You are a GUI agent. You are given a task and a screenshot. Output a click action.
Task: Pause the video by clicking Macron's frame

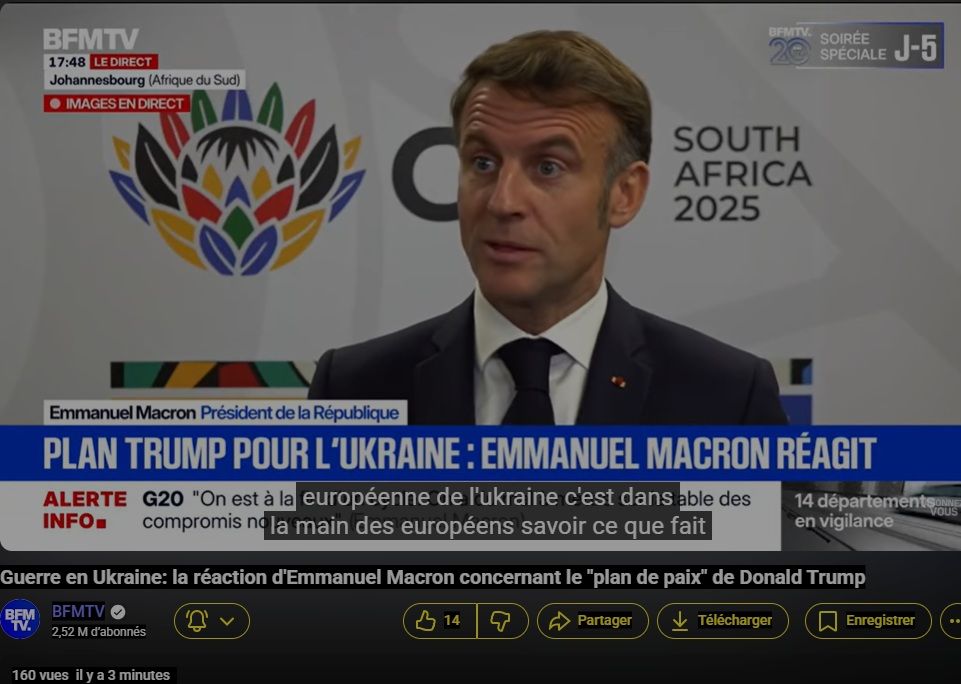point(549,233)
